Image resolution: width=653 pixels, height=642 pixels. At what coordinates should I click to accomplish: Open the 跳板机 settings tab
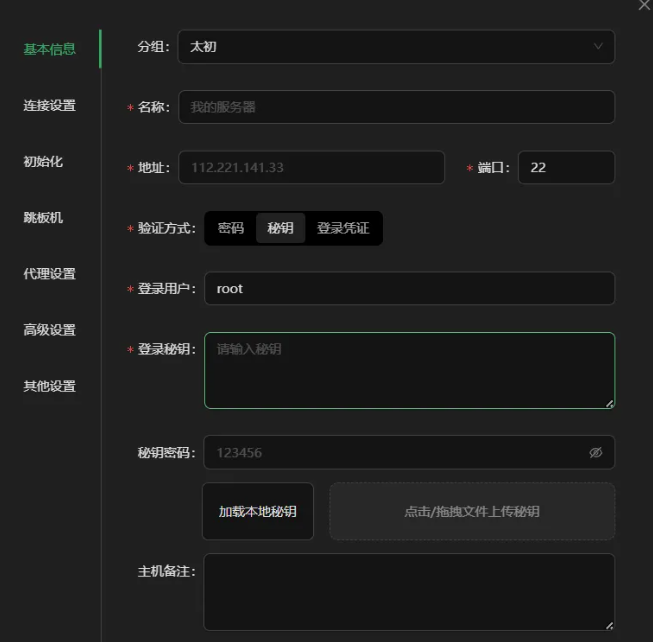pyautogui.click(x=43, y=217)
